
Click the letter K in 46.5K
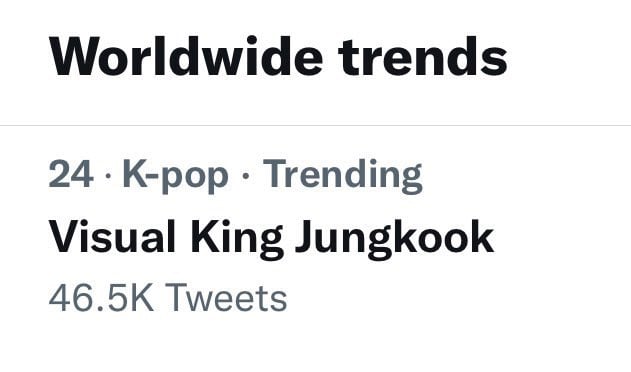point(141,298)
